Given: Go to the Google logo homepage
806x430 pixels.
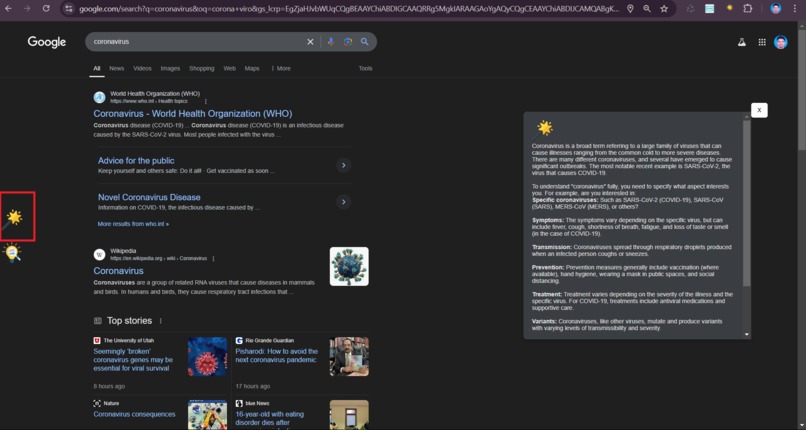Looking at the screenshot, I should [47, 42].
